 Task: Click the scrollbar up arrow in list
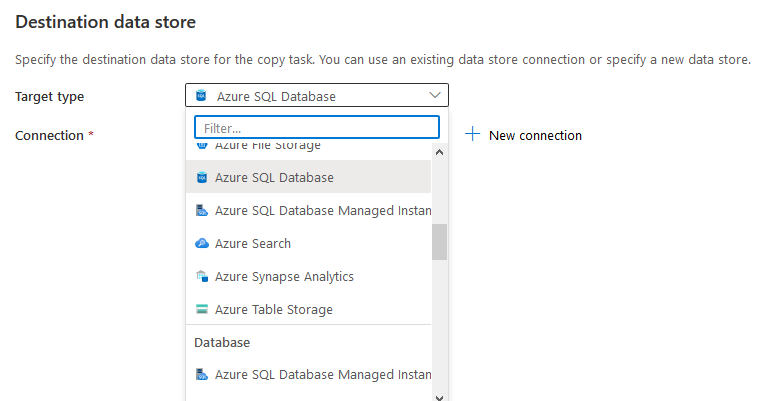(x=439, y=152)
